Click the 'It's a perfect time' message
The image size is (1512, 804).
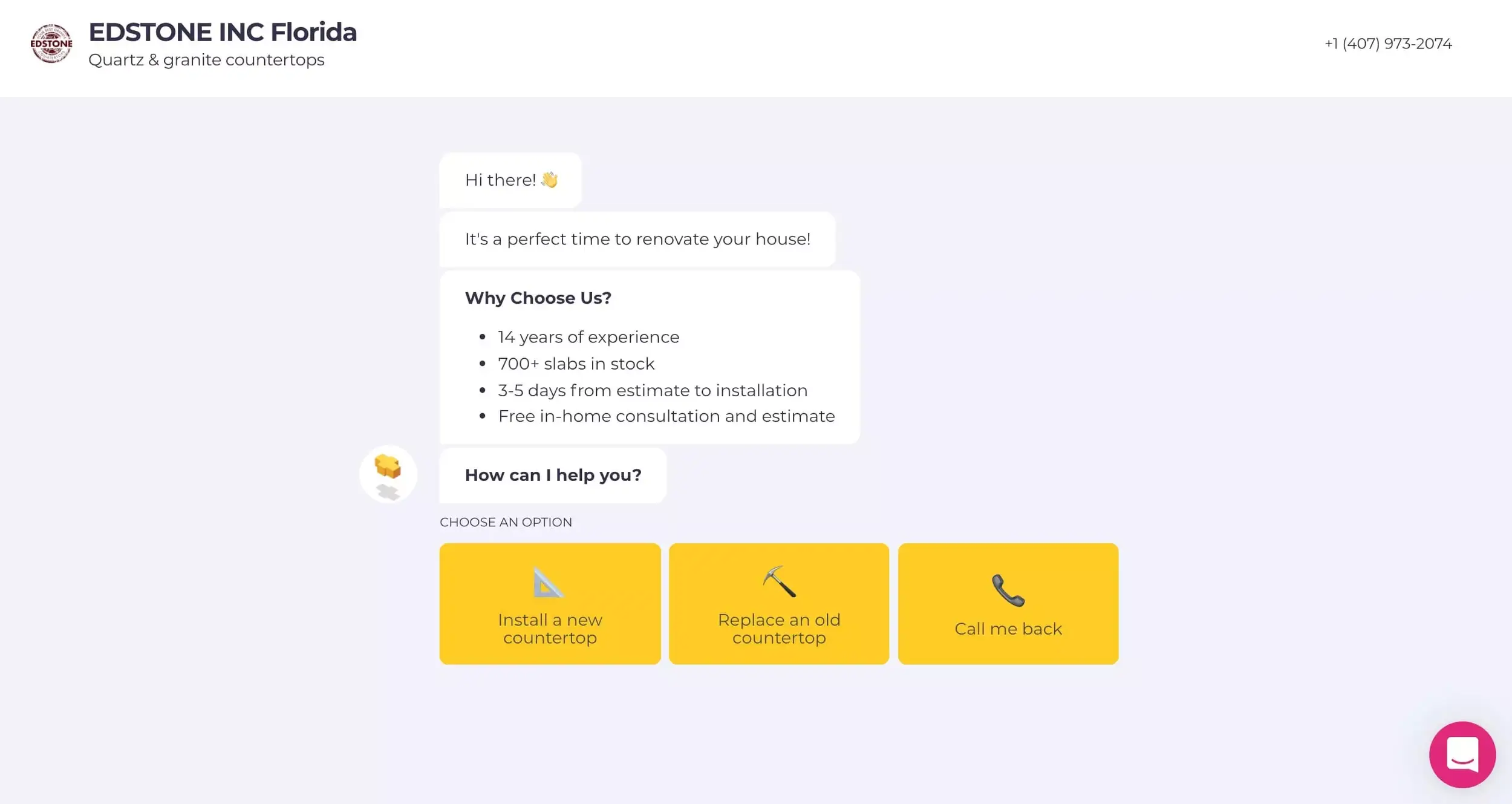click(637, 239)
